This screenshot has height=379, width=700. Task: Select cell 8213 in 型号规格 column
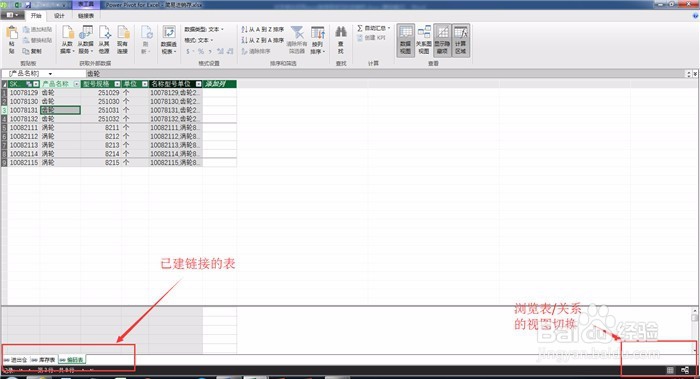[101, 145]
